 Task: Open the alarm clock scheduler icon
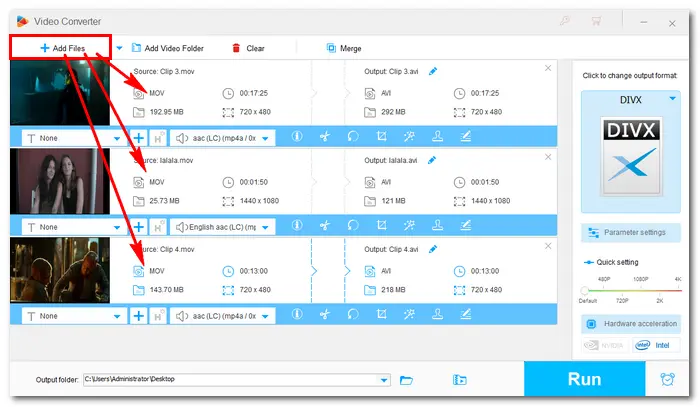[x=667, y=379]
